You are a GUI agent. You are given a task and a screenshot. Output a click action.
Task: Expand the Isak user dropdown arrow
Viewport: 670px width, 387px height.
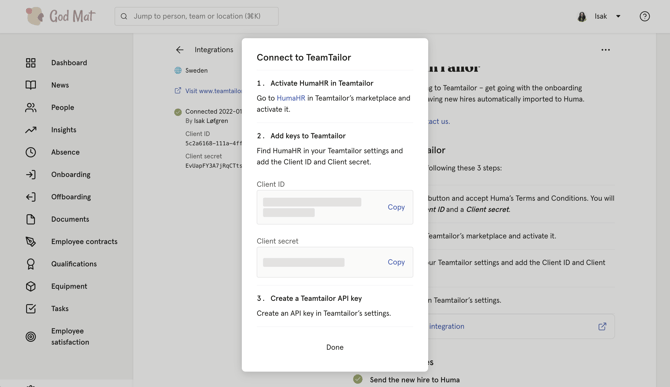tap(618, 16)
